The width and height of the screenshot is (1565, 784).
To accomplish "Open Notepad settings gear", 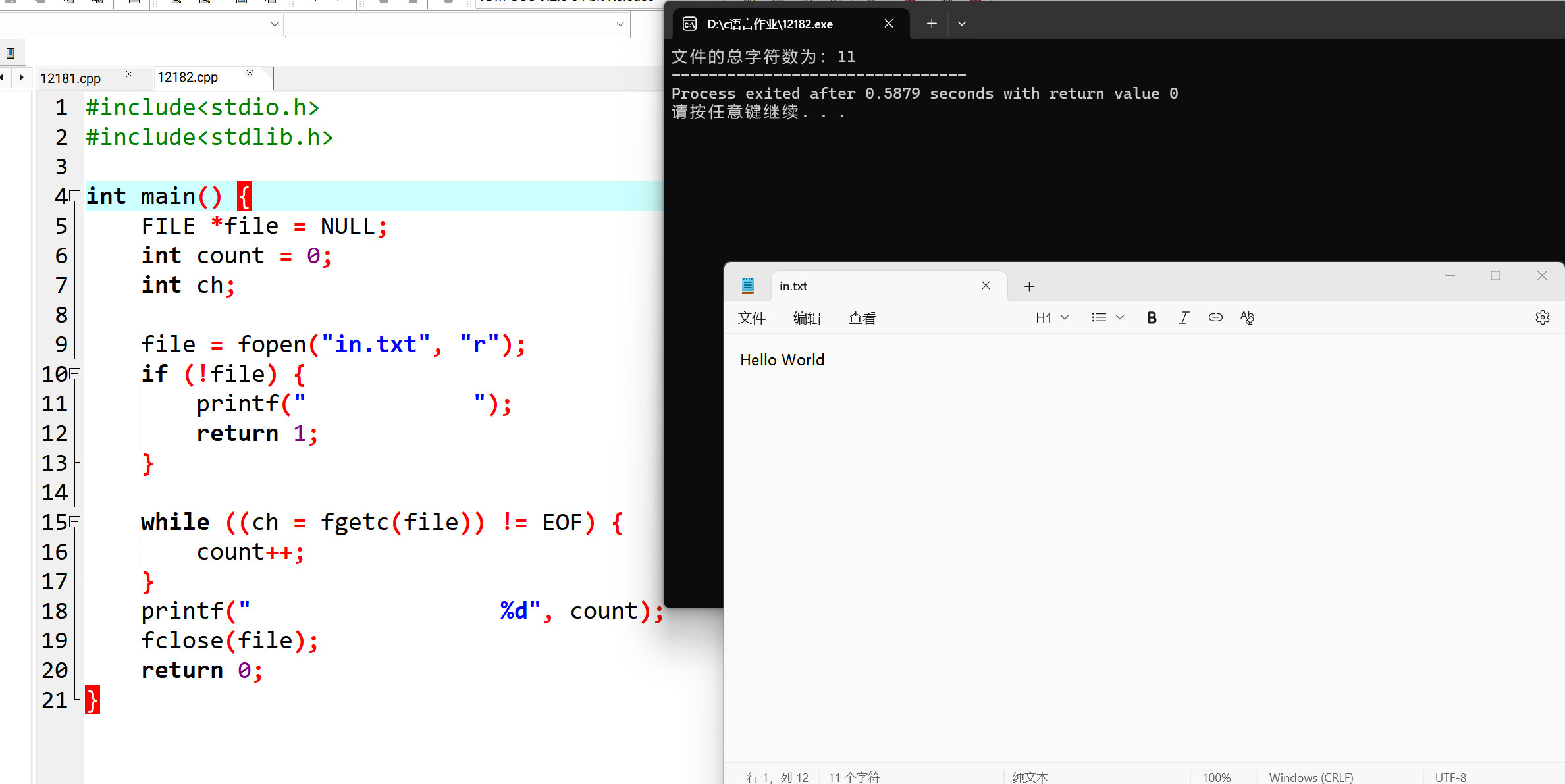I will (1542, 318).
